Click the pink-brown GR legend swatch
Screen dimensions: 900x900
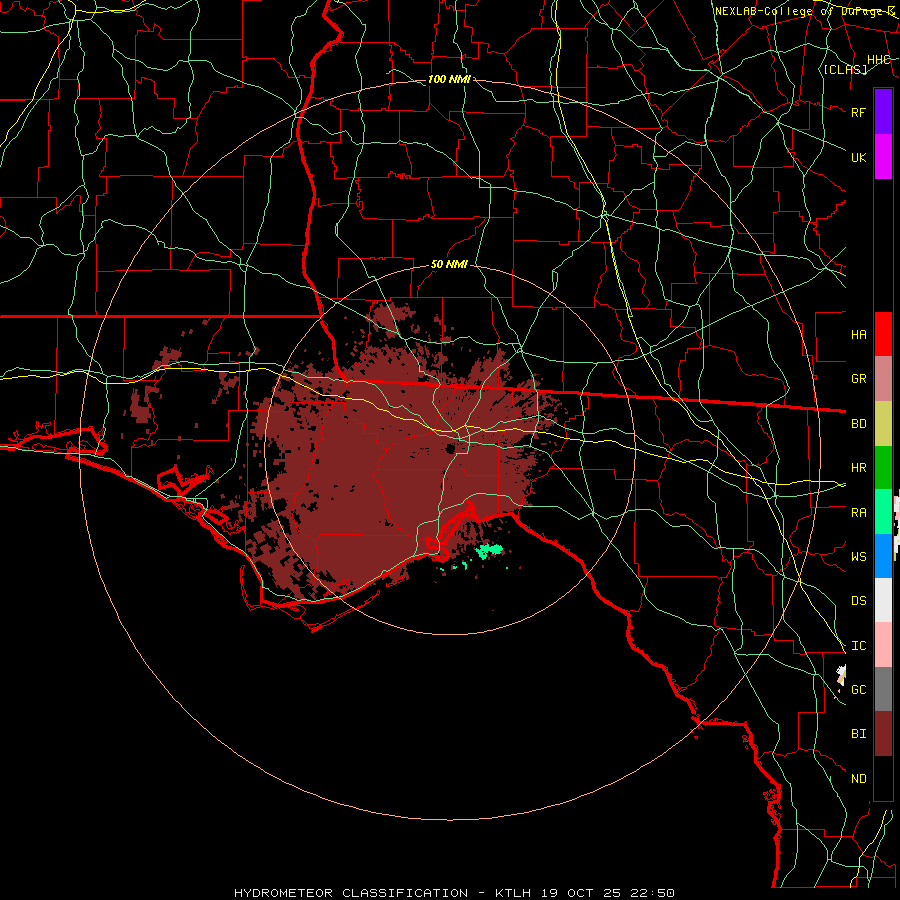pos(883,378)
